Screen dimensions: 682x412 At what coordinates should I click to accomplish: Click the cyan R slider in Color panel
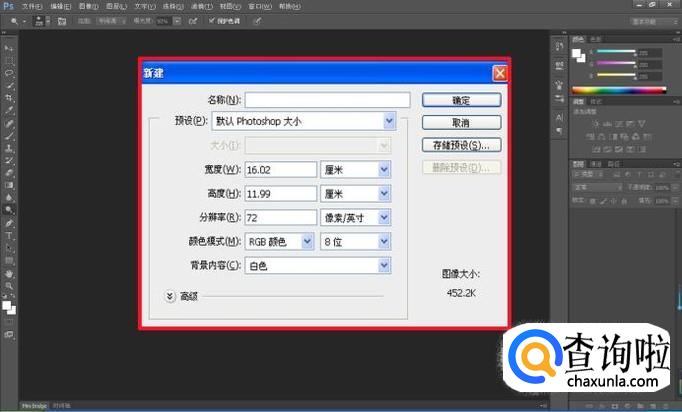tap(616, 51)
